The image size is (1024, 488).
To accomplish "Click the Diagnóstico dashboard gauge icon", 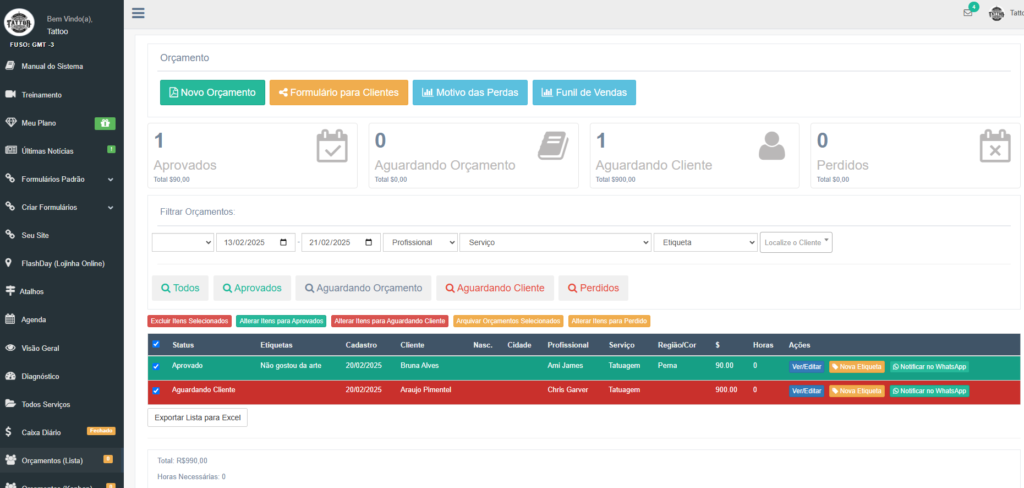I will point(10,376).
